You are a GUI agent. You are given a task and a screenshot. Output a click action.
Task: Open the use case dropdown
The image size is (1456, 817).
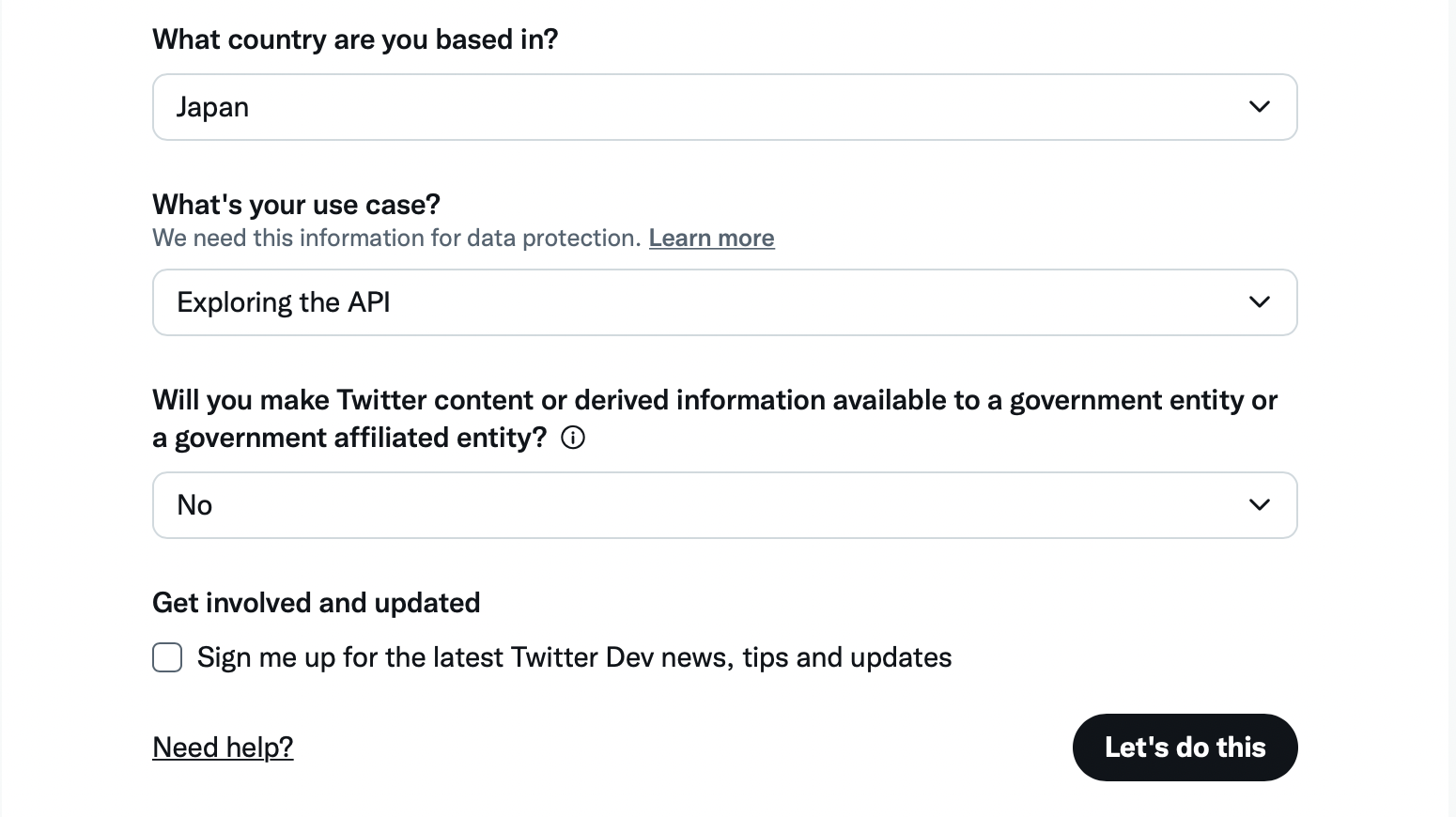[x=724, y=302]
